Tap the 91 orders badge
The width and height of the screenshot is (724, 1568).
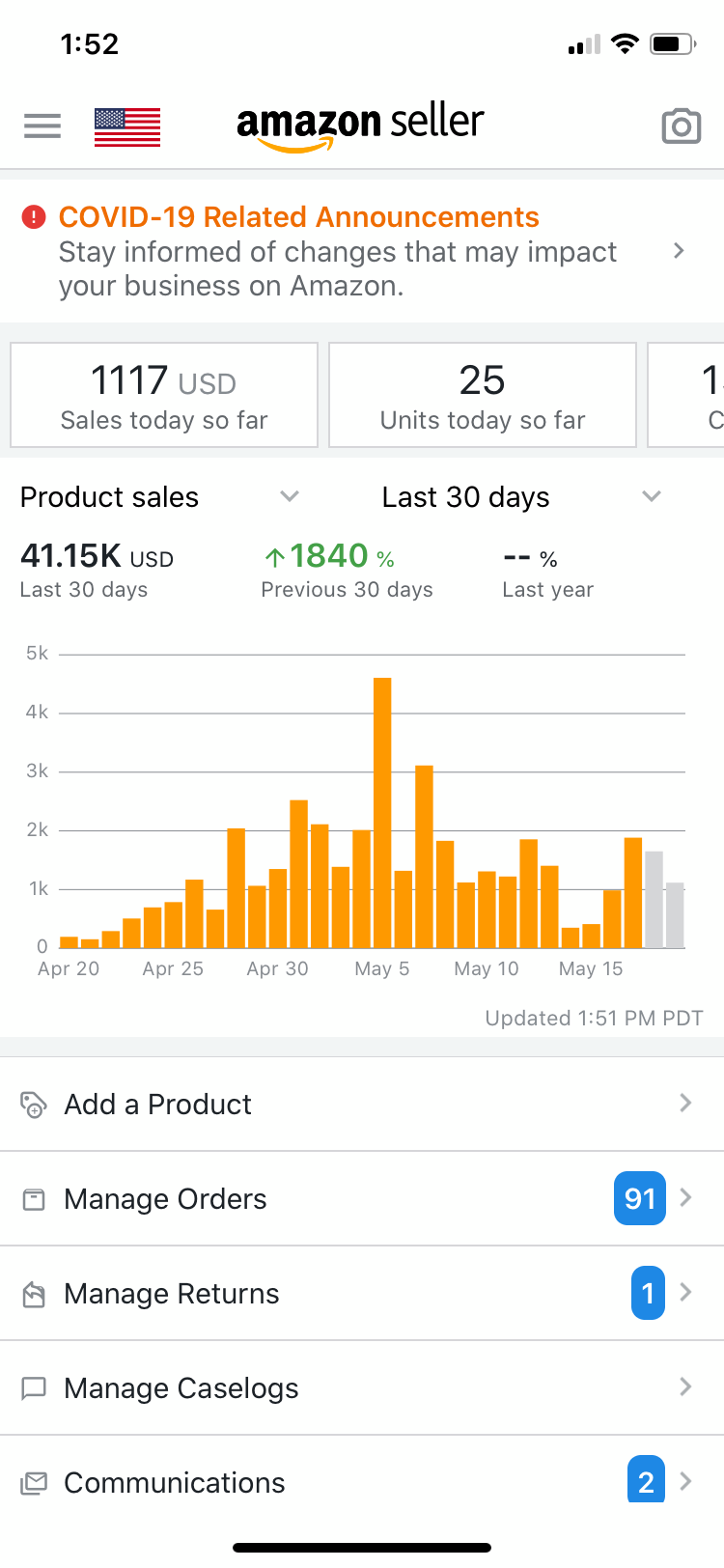(x=640, y=1198)
